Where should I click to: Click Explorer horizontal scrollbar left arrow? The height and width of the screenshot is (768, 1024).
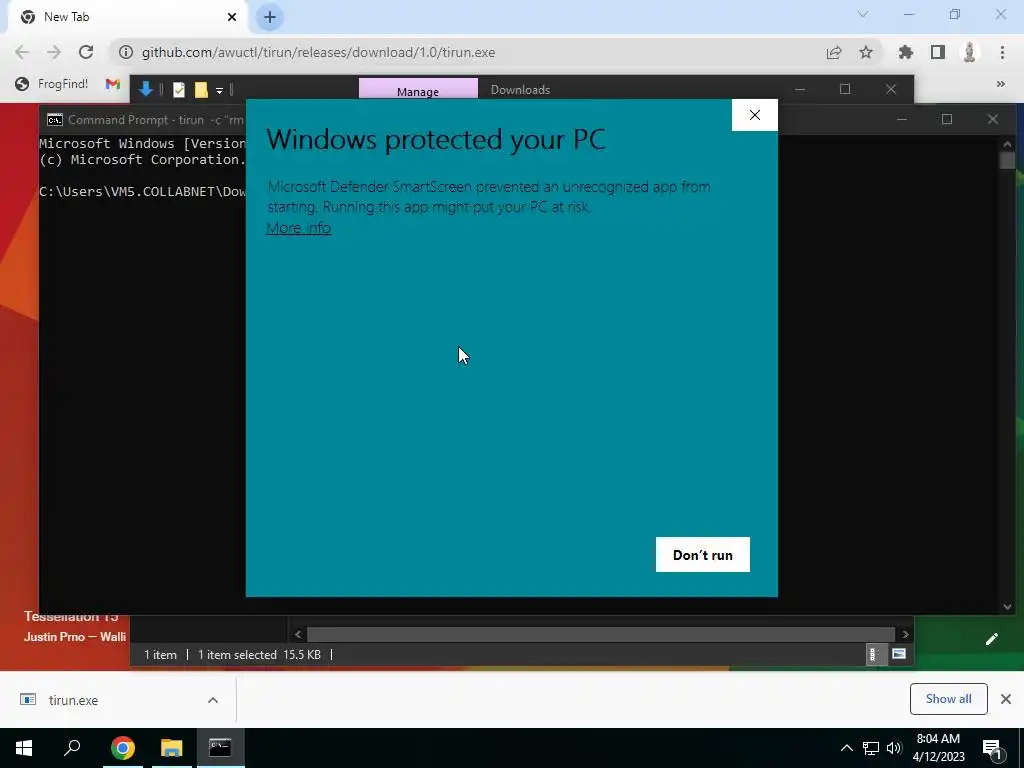tap(298, 634)
